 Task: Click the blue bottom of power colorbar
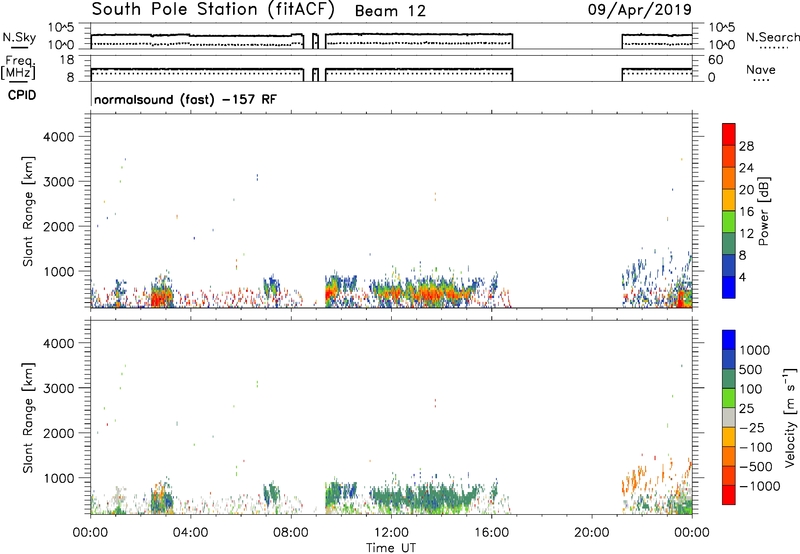tap(729, 287)
